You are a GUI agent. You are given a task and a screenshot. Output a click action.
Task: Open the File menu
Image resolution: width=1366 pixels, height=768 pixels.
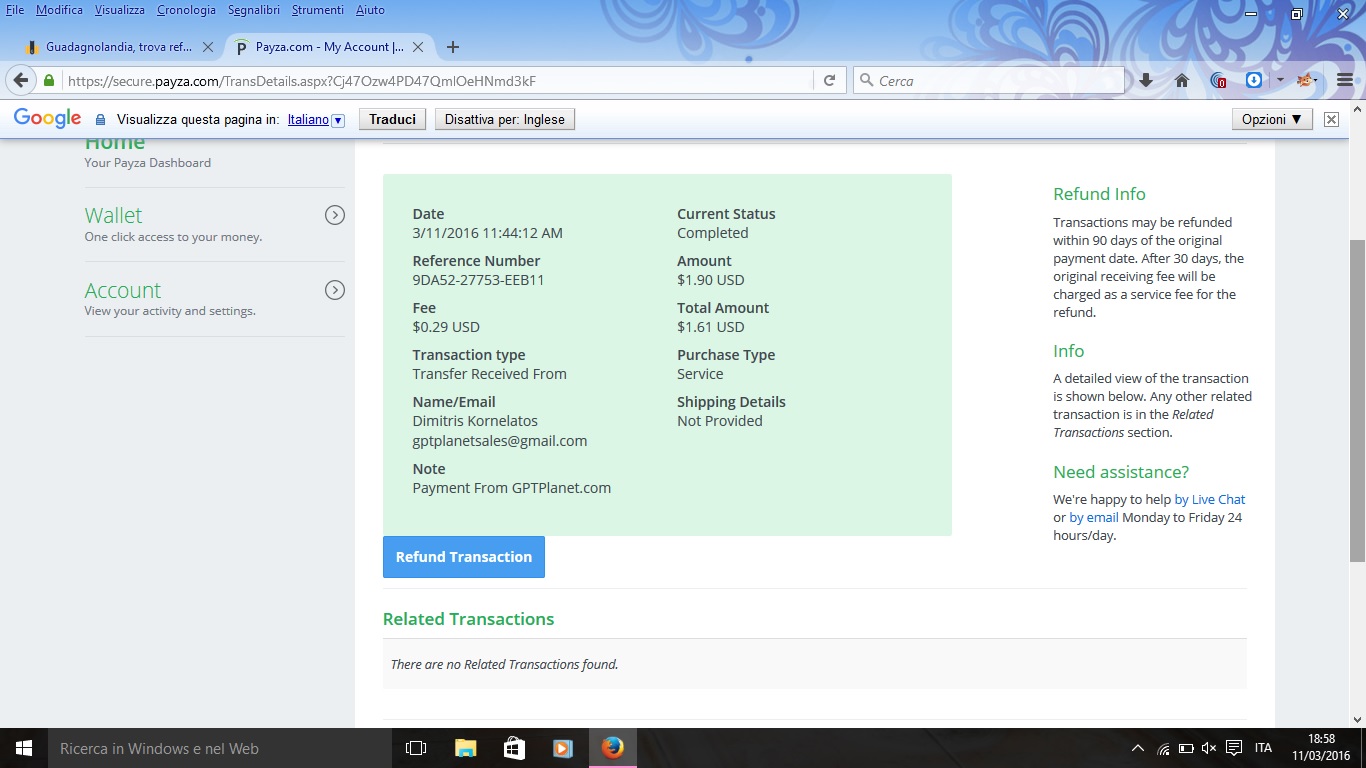[x=15, y=10]
